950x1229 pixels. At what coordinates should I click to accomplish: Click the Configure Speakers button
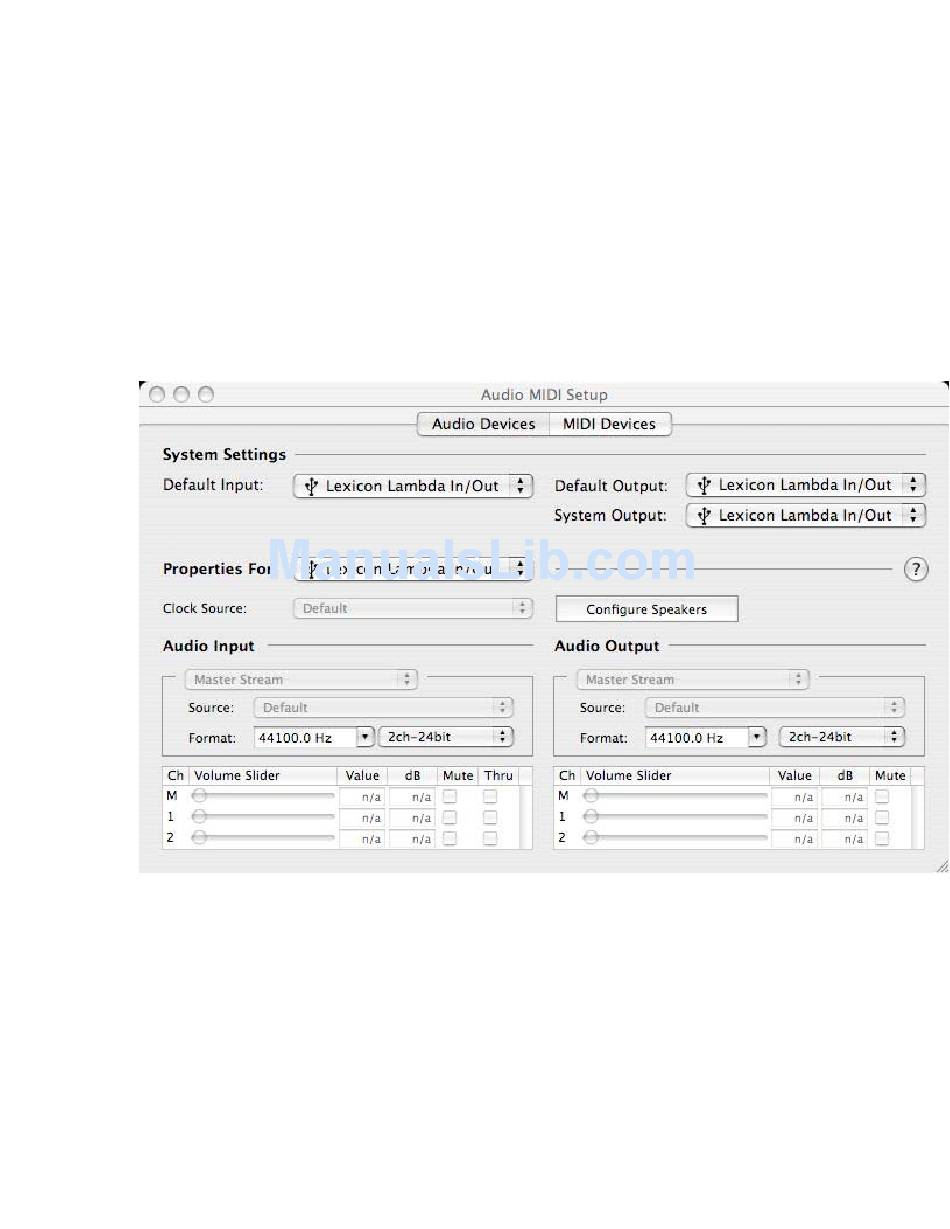click(x=646, y=609)
